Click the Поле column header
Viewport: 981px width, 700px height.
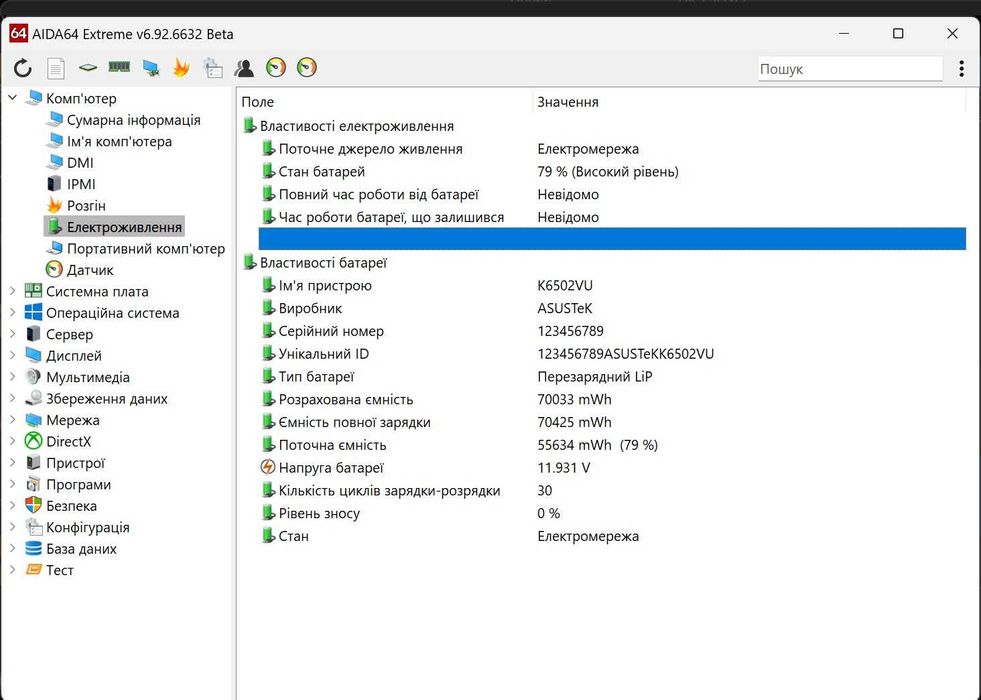click(258, 102)
